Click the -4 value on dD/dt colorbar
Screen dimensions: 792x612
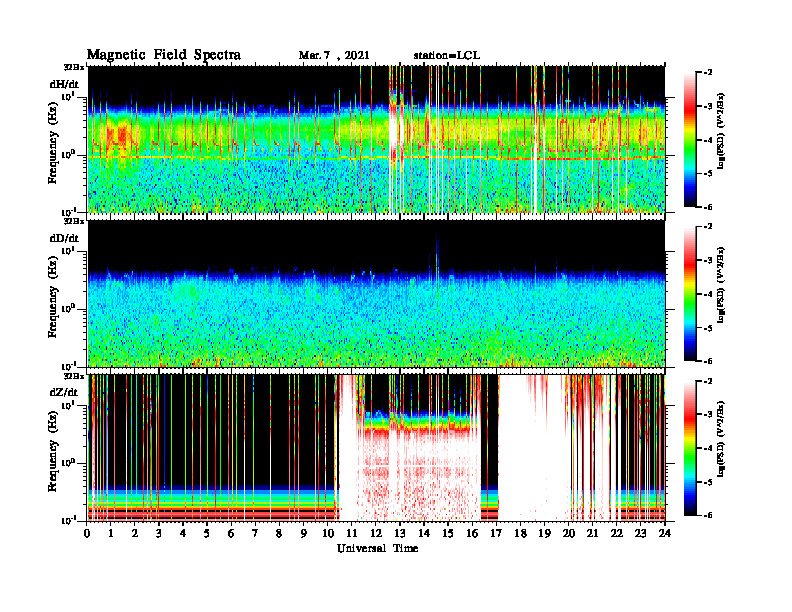708,294
